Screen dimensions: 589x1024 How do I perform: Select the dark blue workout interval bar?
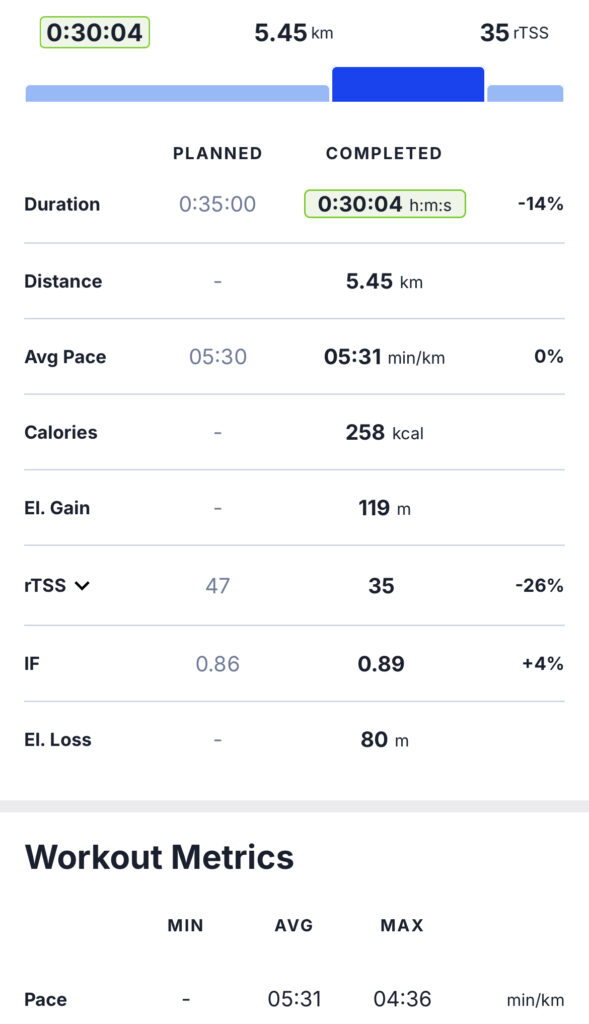(408, 84)
